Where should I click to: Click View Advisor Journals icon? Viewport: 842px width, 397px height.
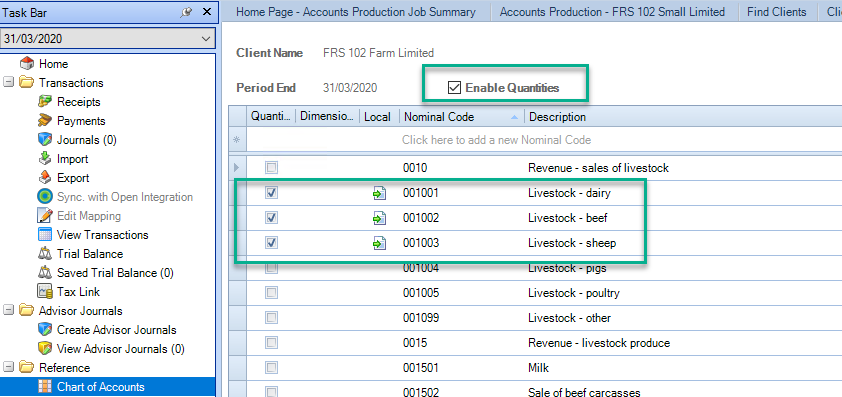tap(45, 349)
